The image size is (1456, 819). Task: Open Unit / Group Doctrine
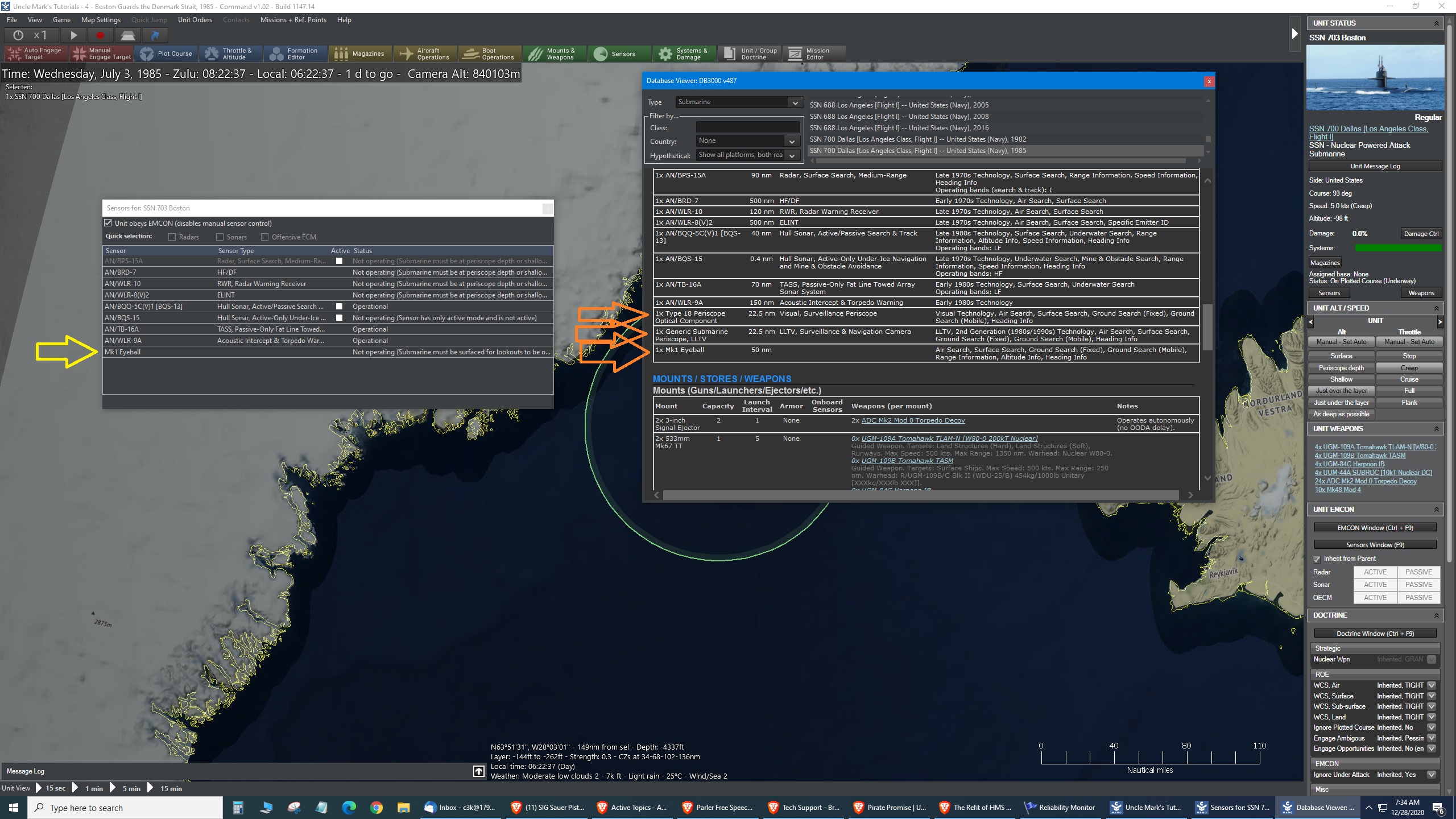tap(750, 53)
